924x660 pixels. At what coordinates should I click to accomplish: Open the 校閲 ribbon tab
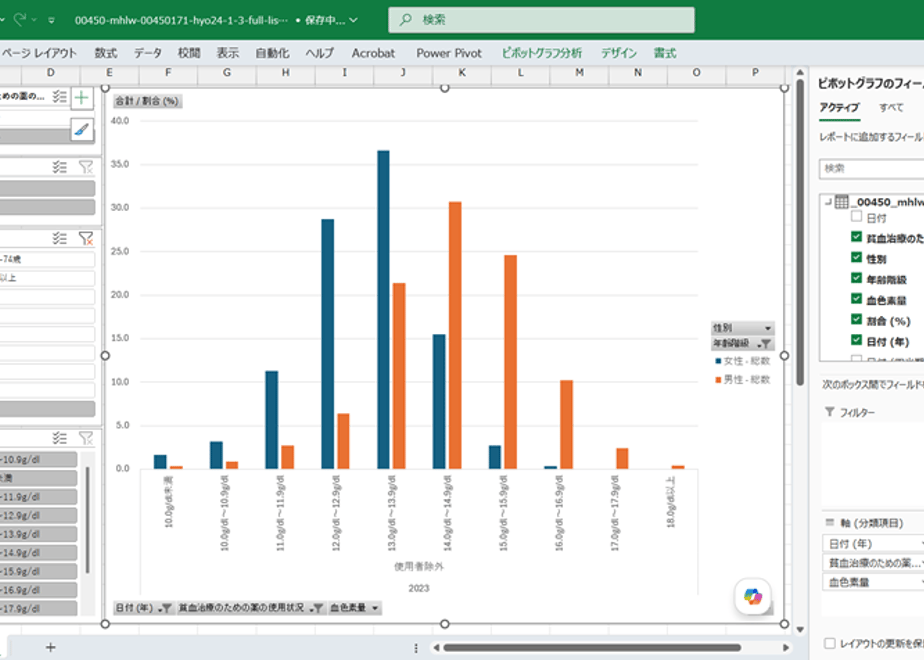tap(189, 53)
